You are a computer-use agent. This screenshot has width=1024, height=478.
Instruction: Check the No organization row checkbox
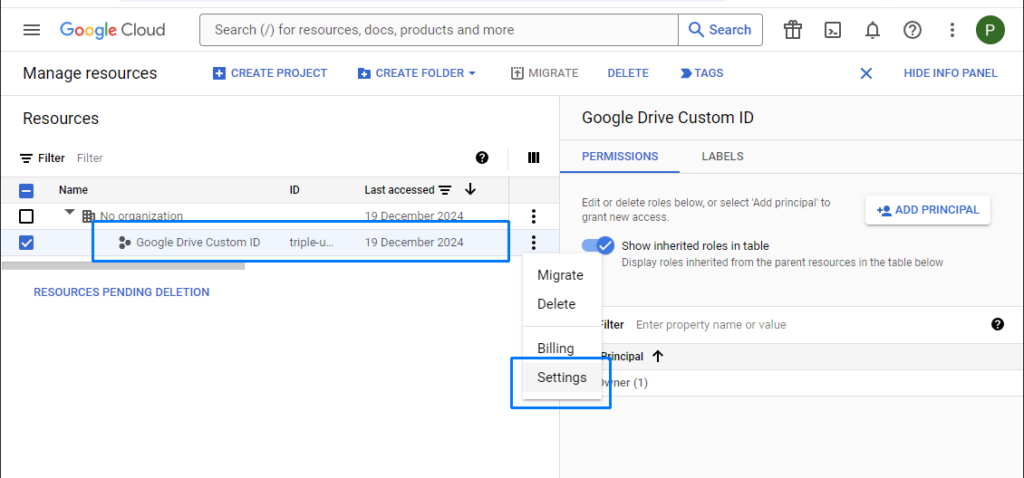27,216
